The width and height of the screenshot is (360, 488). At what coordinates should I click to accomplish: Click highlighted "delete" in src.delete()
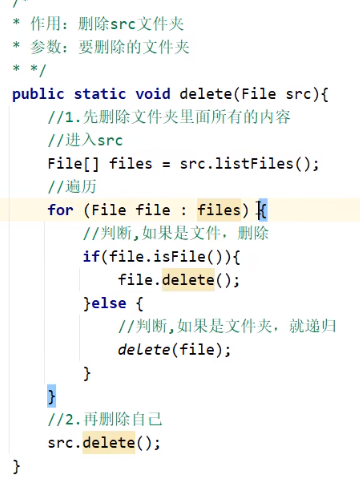click(109, 443)
